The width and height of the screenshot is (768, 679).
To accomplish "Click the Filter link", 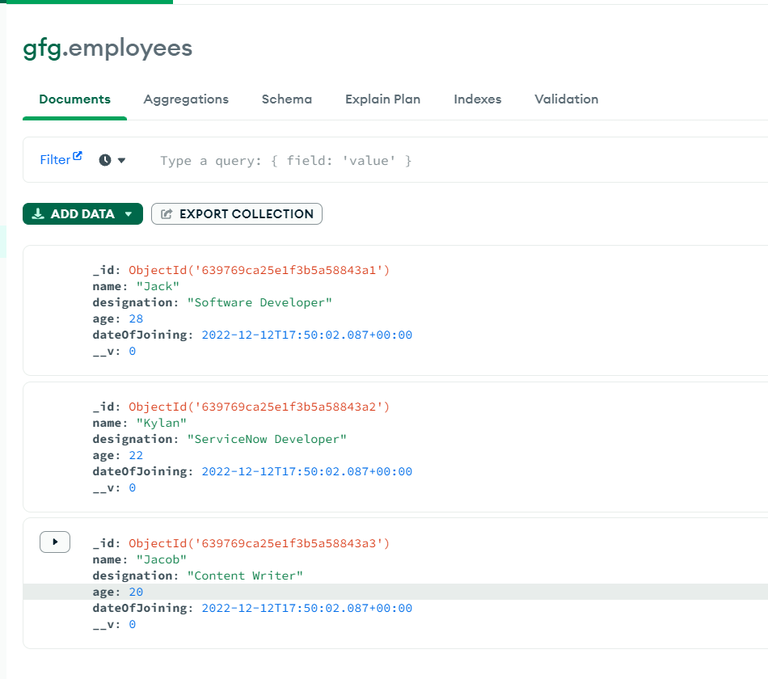I will pos(55,160).
